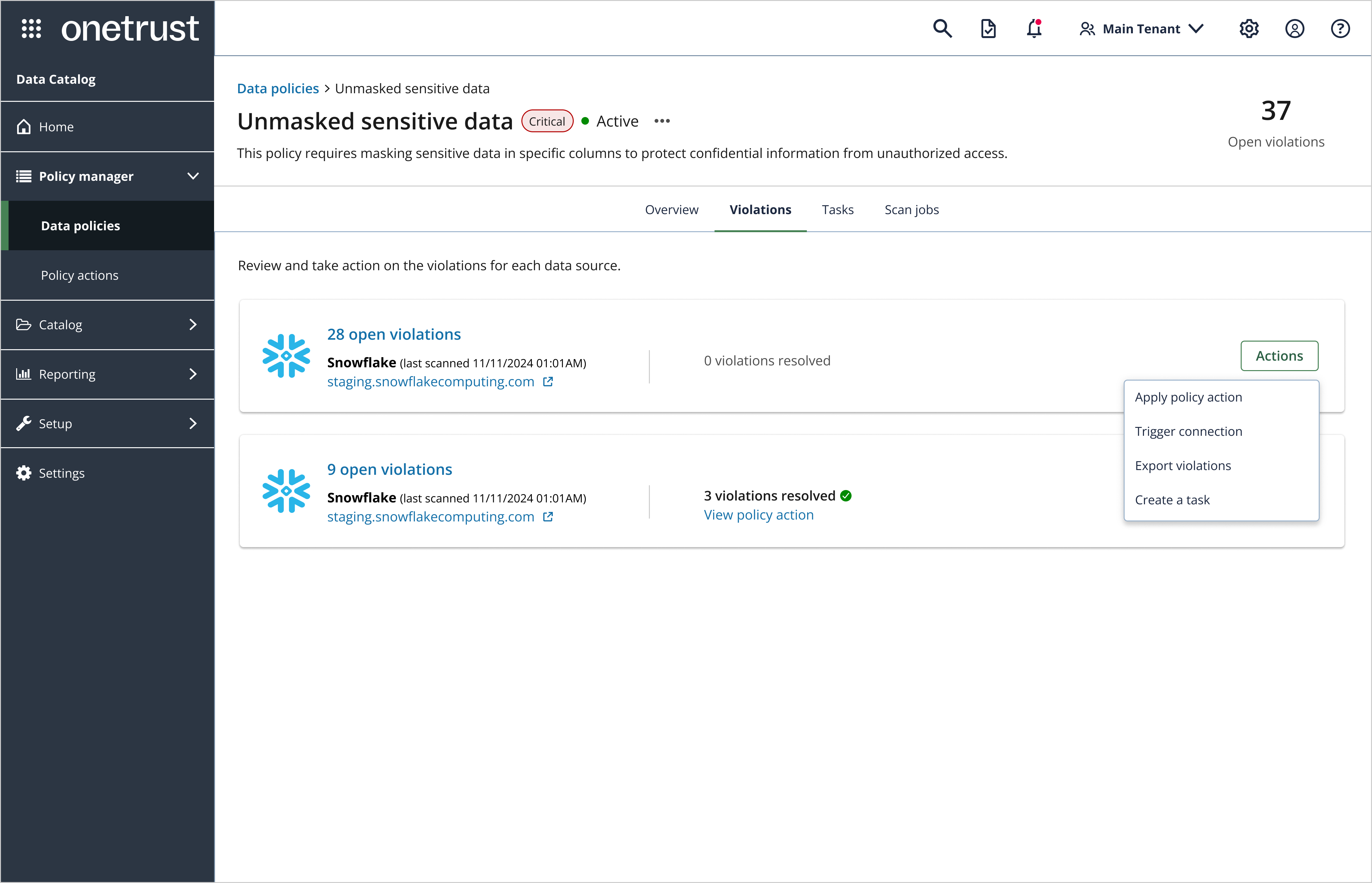Click the Reporting chart icon
The width and height of the screenshot is (1372, 883).
(23, 374)
